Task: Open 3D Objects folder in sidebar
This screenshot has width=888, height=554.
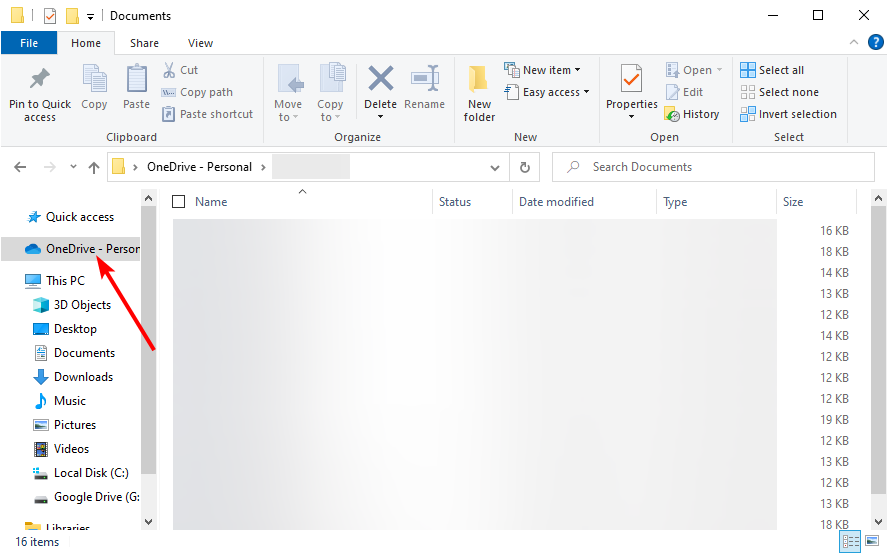Action: click(x=72, y=305)
